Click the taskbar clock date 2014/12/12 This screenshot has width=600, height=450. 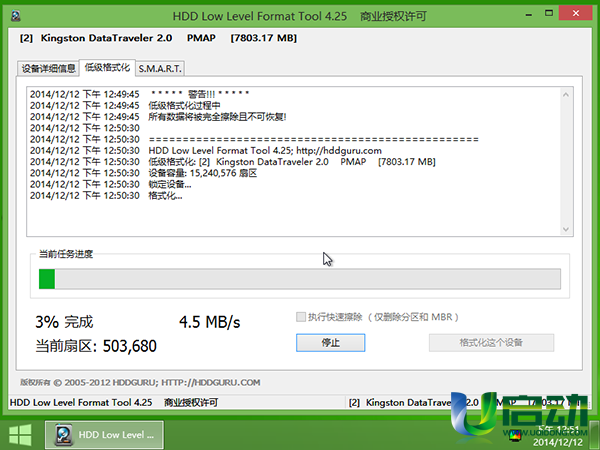pyautogui.click(x=558, y=442)
